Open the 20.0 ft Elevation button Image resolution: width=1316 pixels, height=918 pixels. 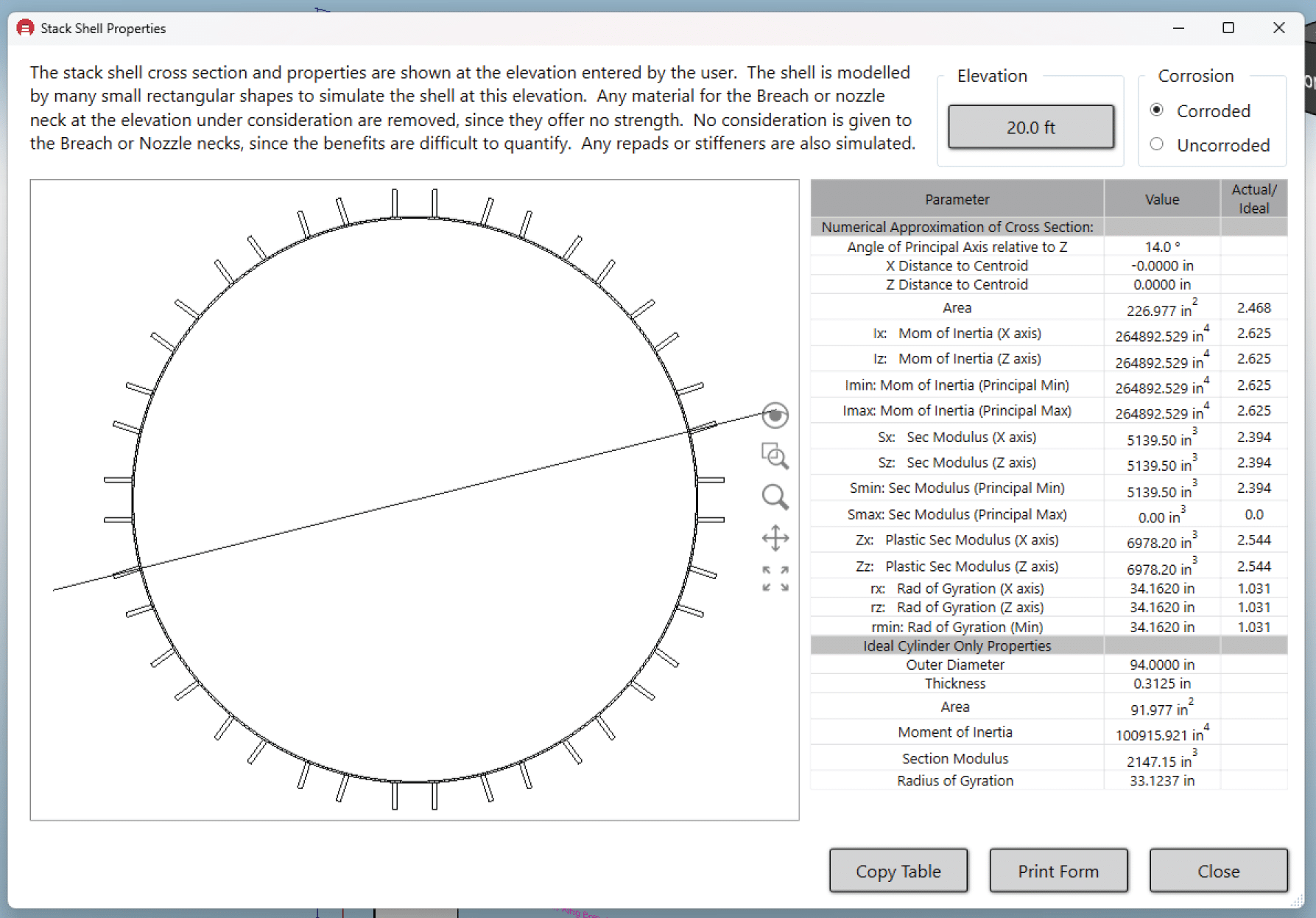(1030, 127)
